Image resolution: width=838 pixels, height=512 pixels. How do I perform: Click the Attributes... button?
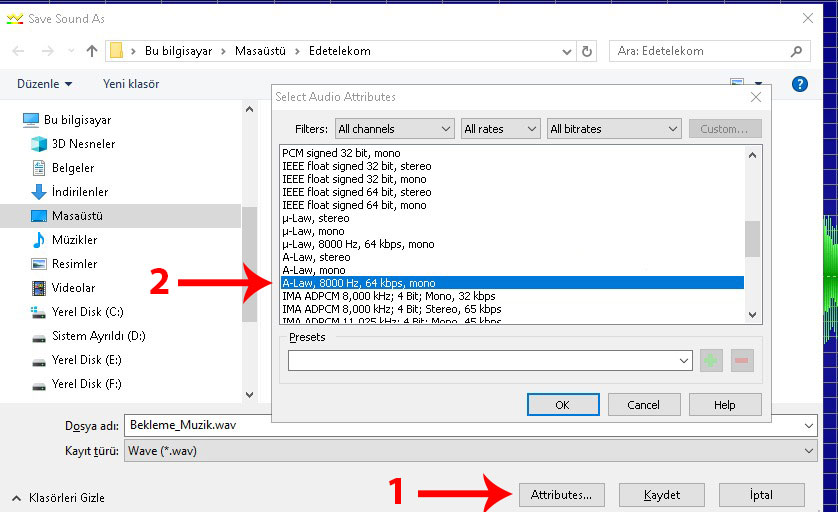coord(561,495)
